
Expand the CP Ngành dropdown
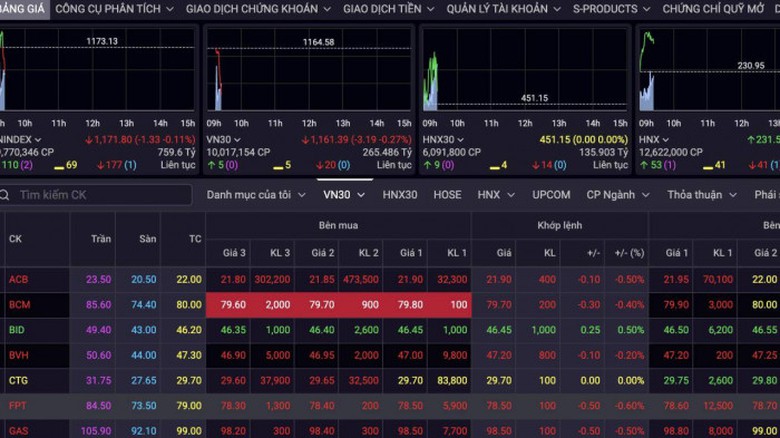coord(617,195)
